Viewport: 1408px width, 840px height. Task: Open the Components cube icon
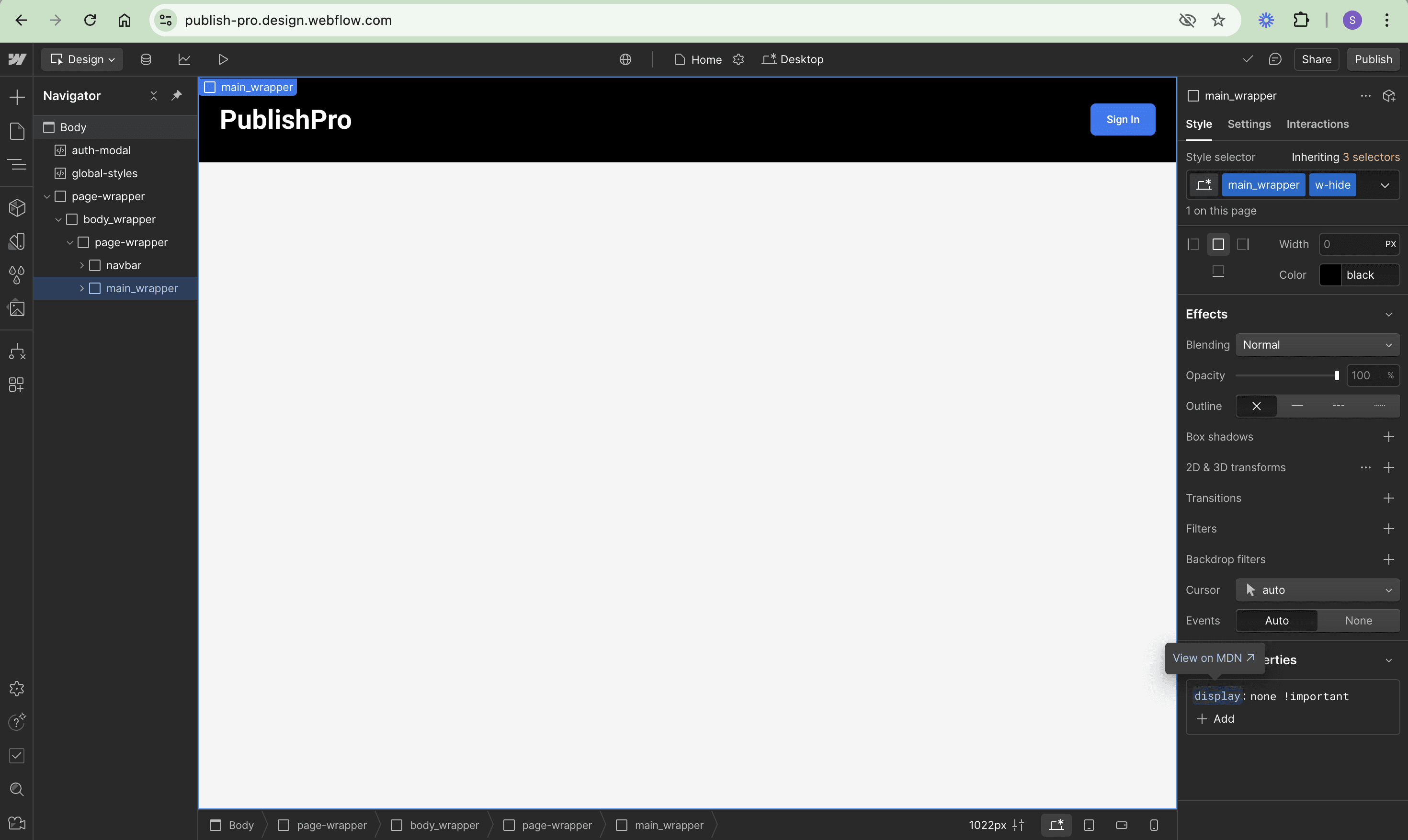(x=17, y=208)
